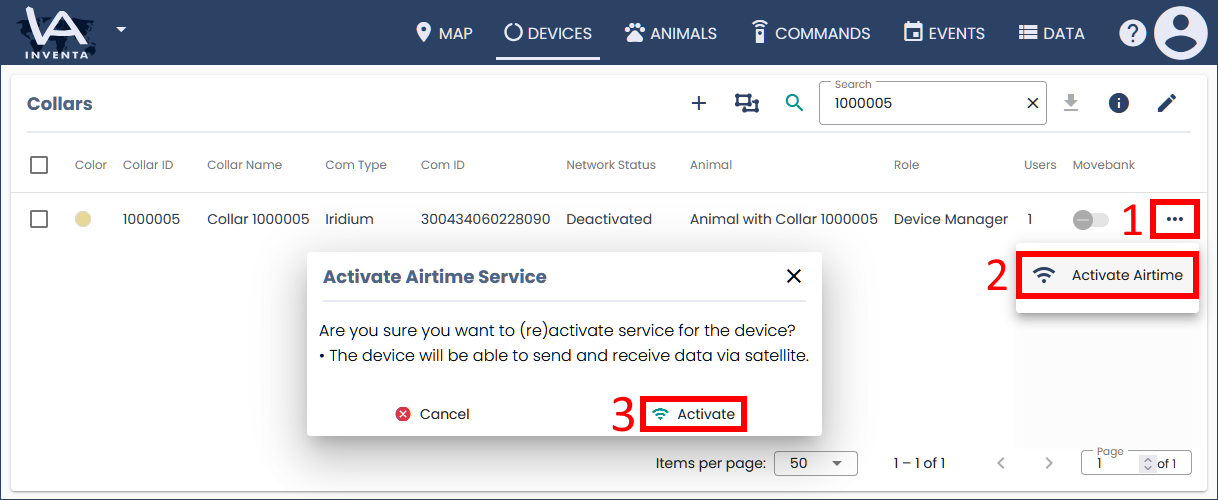The image size is (1218, 500).
Task: Click the green search magnifier icon
Action: [794, 103]
